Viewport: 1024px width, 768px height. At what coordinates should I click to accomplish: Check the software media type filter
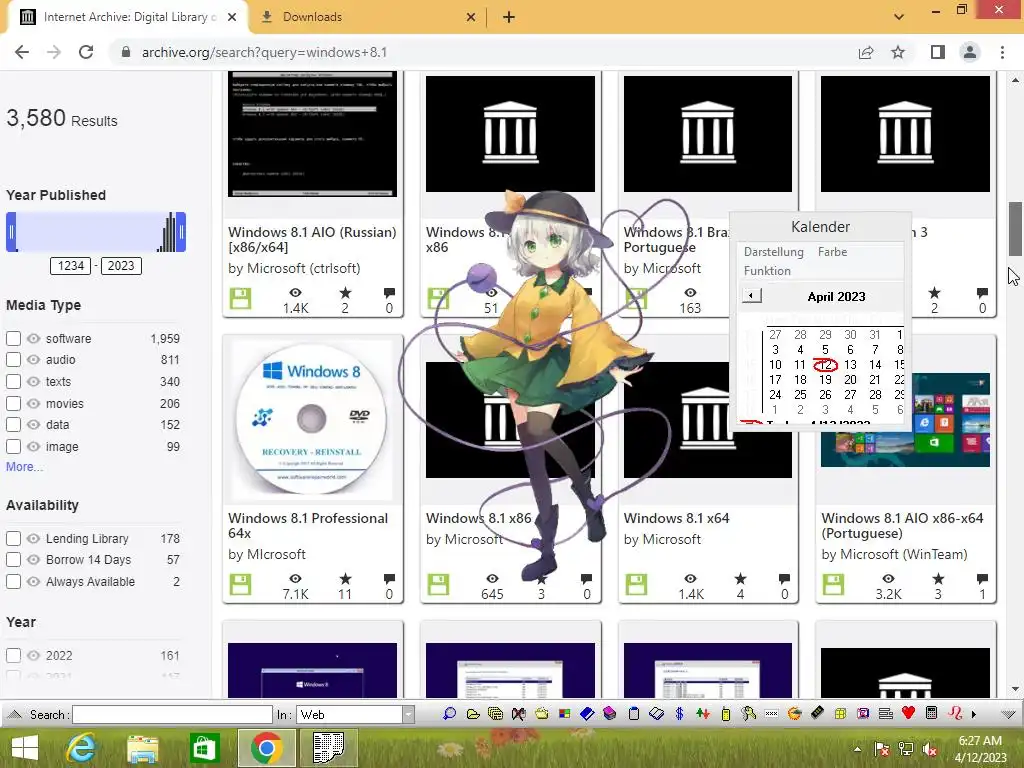[13, 338]
